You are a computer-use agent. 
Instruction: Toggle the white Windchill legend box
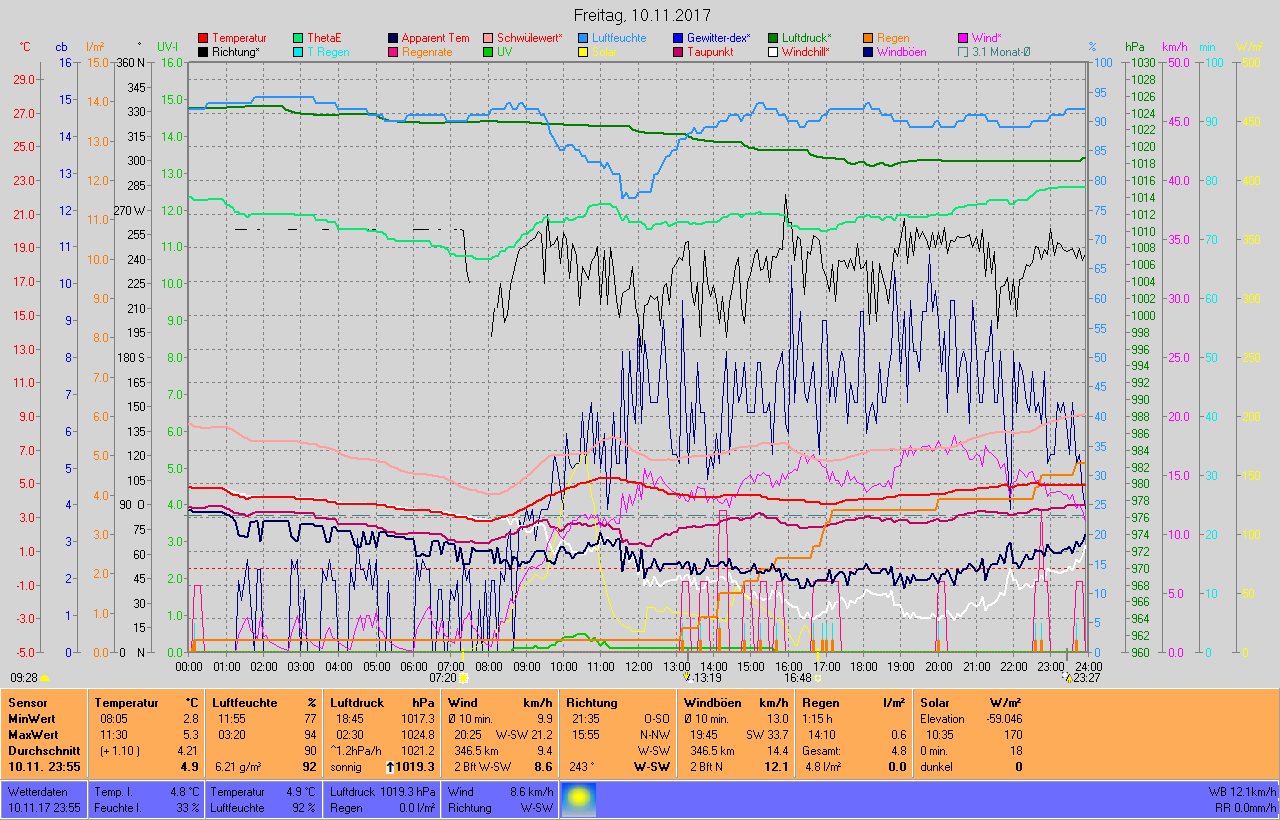(x=774, y=52)
